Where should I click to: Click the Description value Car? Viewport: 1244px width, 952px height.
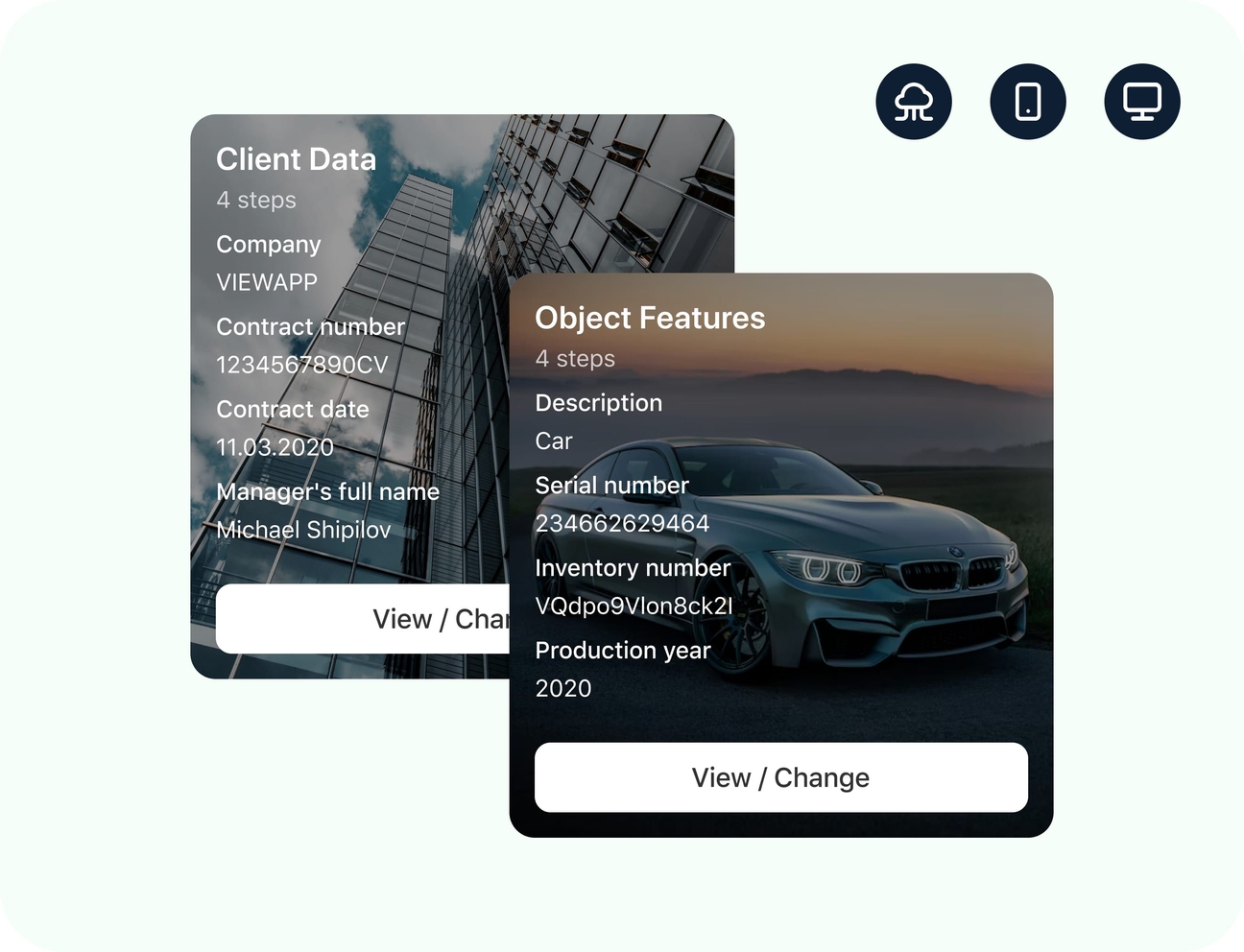(x=554, y=441)
